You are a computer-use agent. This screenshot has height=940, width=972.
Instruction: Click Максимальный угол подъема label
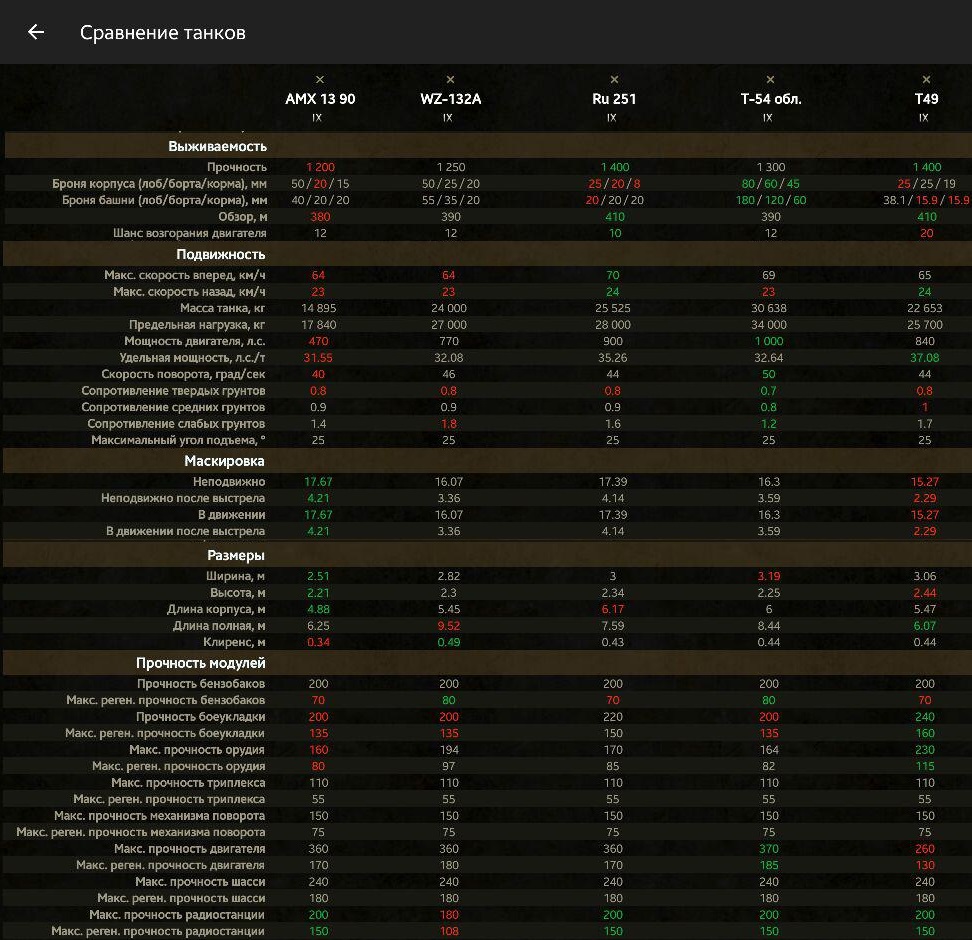point(179,440)
